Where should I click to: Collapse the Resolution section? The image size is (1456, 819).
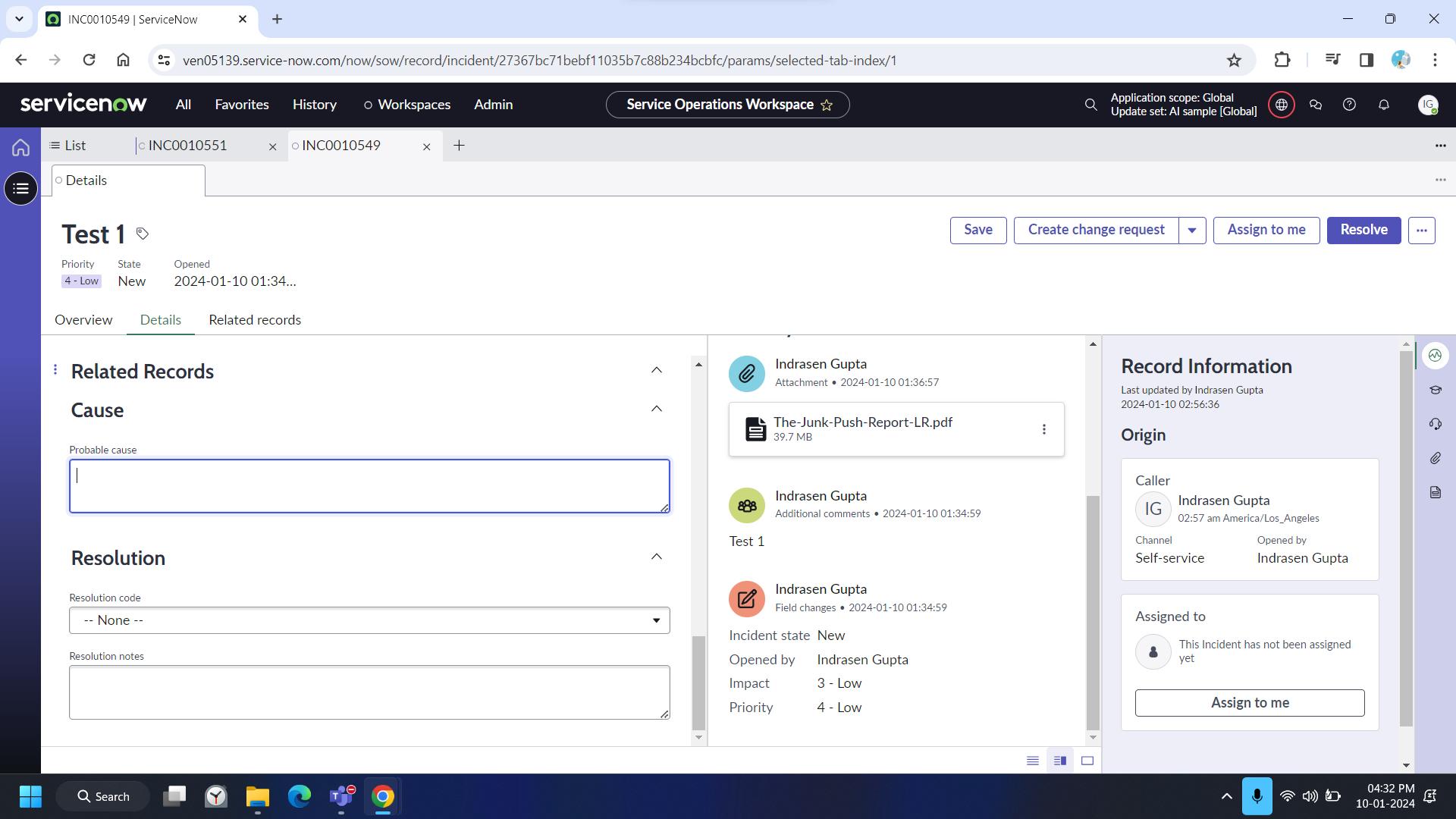click(x=657, y=557)
